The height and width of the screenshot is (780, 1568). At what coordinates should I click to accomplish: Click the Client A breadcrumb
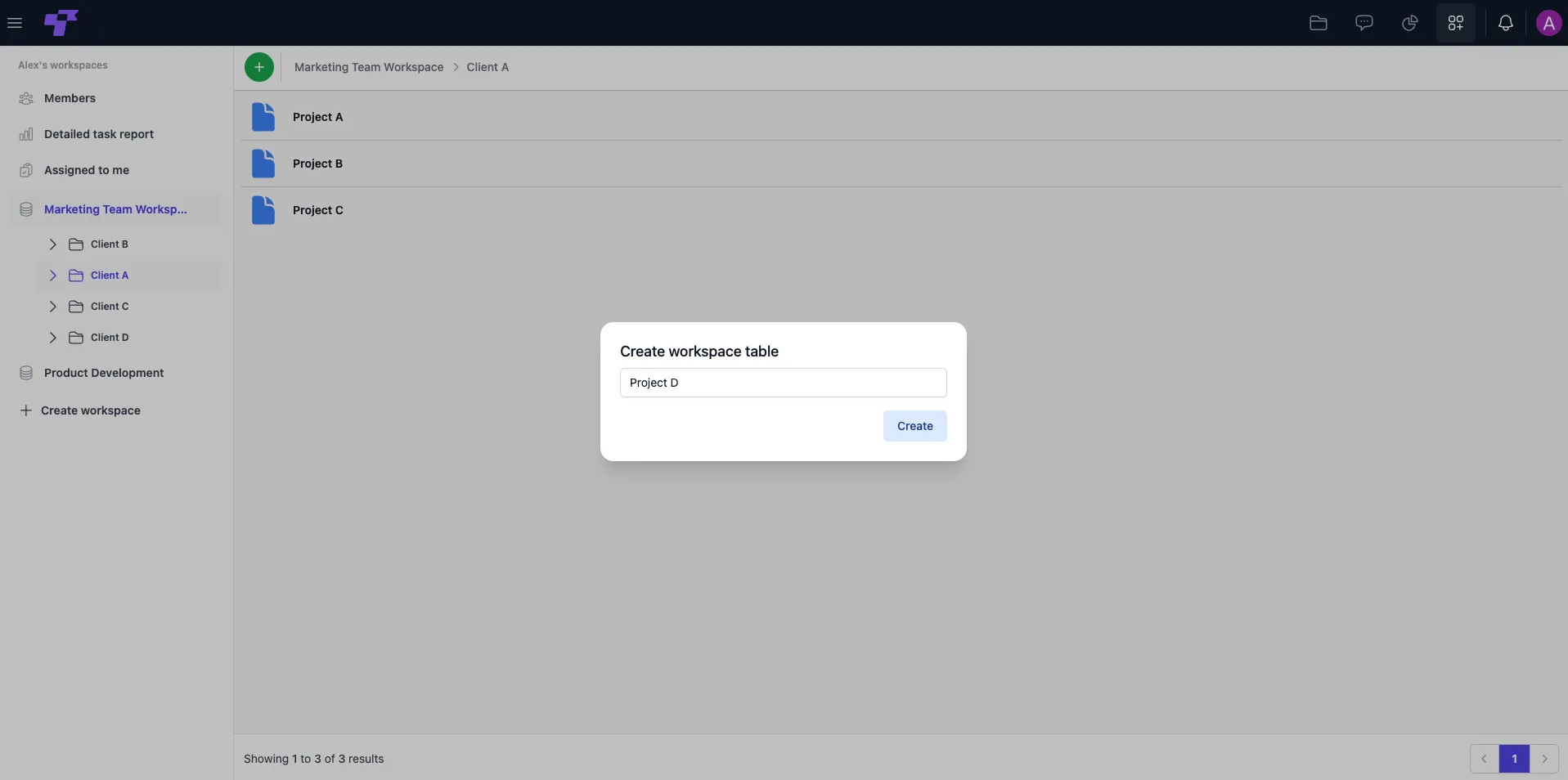487,67
